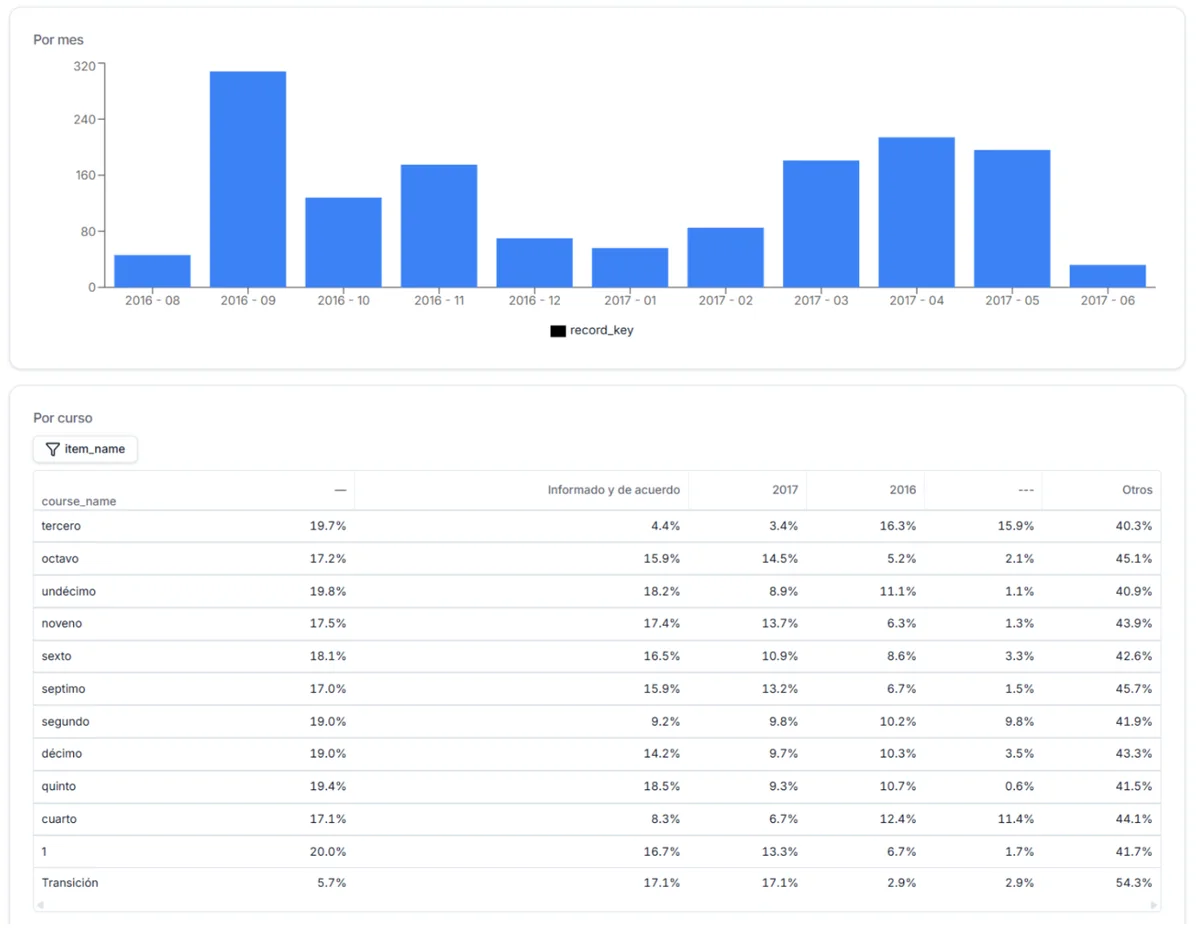Screen dimensions: 1200x942
Task: Click the 2017 - 05 chart bar
Action: coord(1012,219)
